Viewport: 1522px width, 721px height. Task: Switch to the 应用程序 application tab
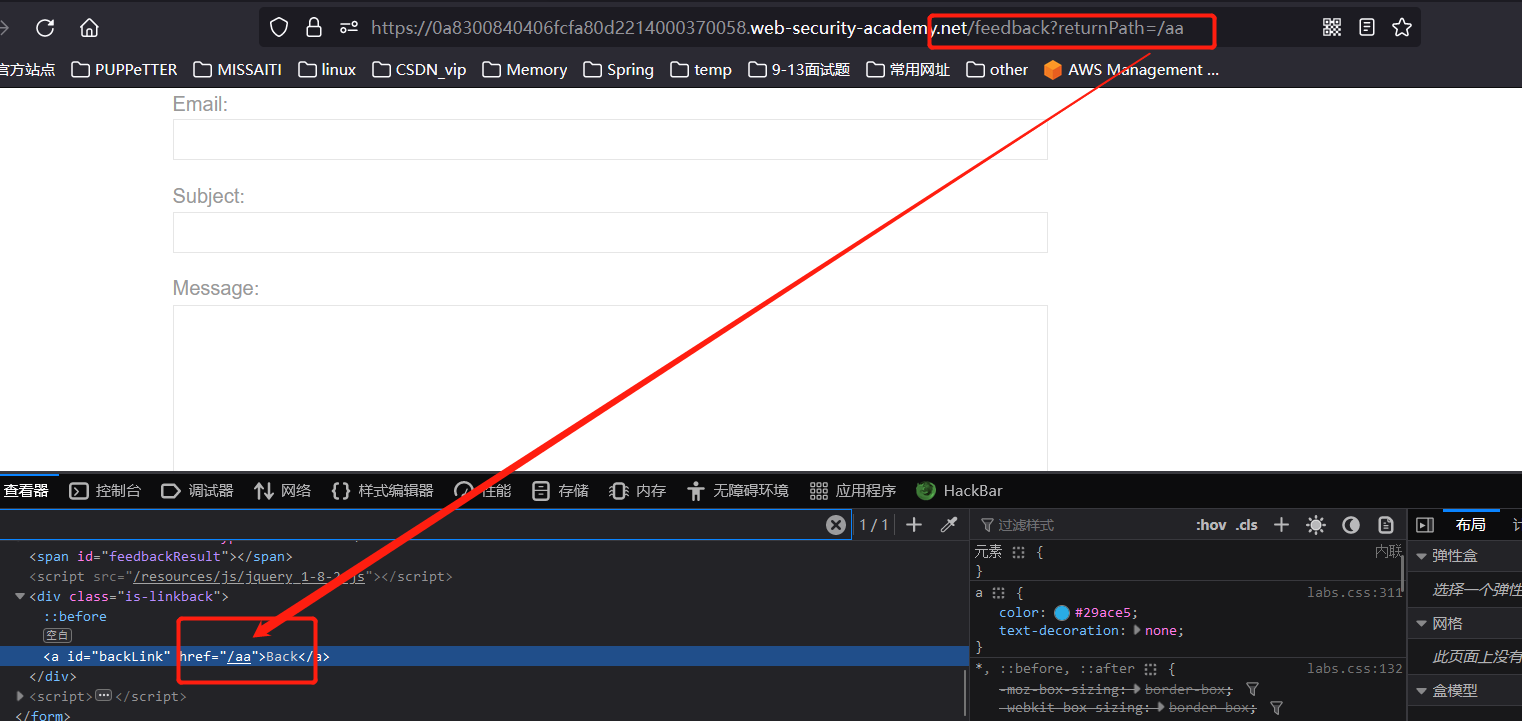click(x=853, y=491)
